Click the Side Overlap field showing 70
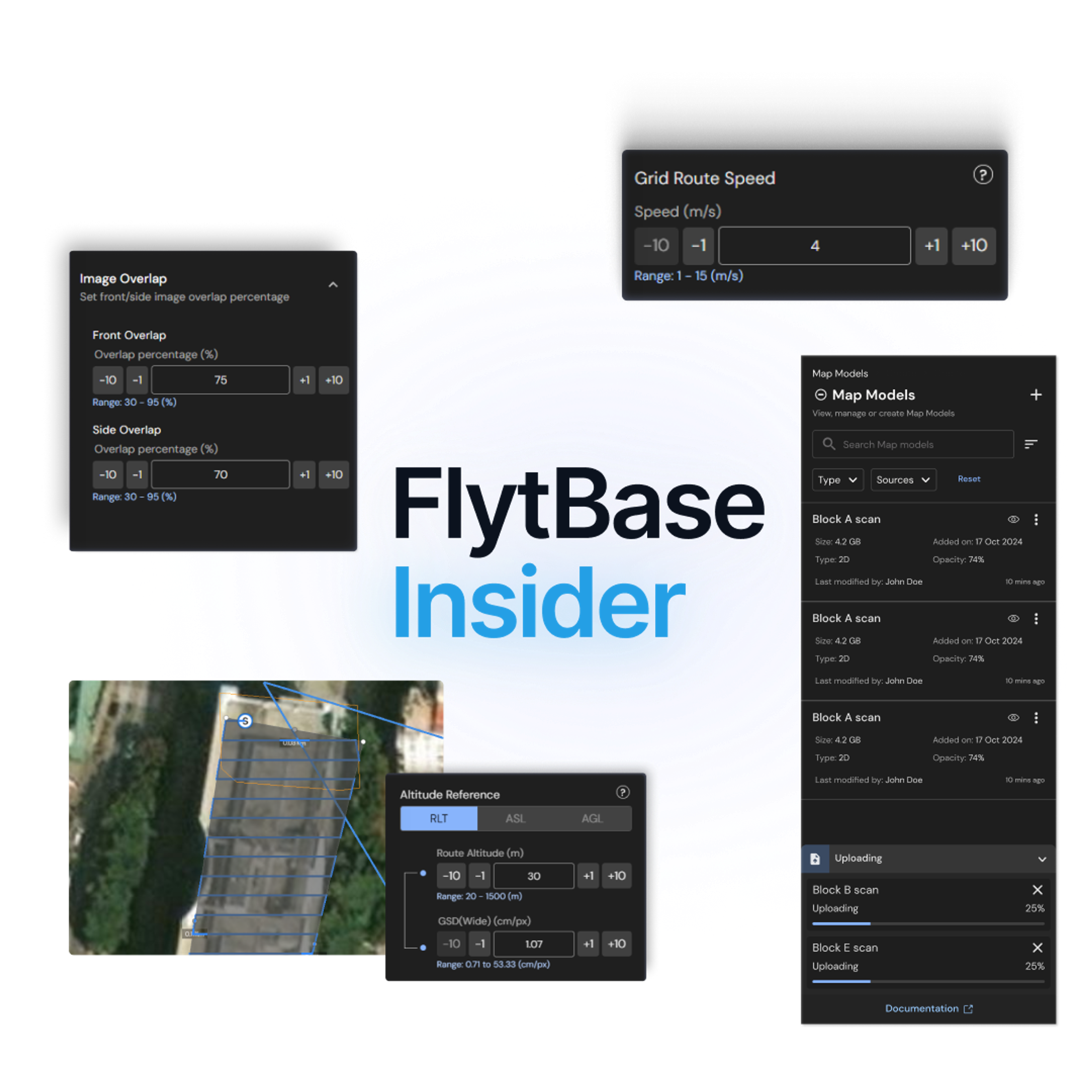1092x1092 pixels. [x=220, y=474]
